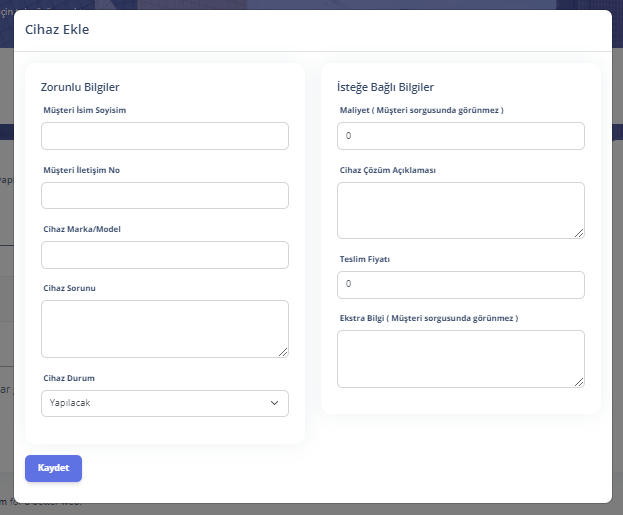The height and width of the screenshot is (515, 623).
Task: Open the Cihaz Durum dropdown
Action: tap(165, 403)
